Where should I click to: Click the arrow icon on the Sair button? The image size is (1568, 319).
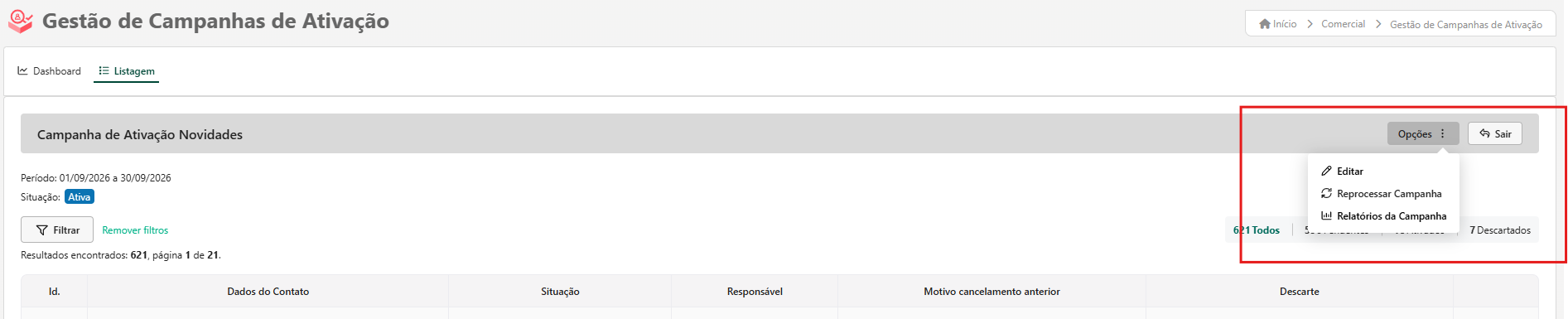(1484, 133)
